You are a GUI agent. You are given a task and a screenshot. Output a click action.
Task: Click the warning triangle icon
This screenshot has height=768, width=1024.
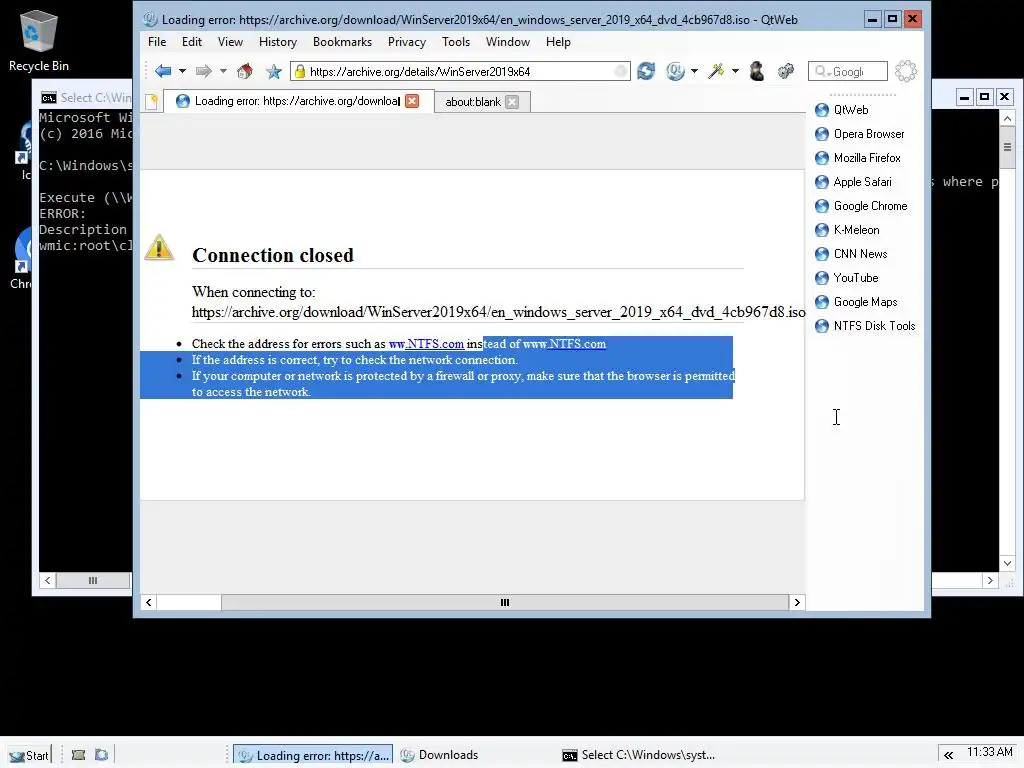(x=159, y=248)
